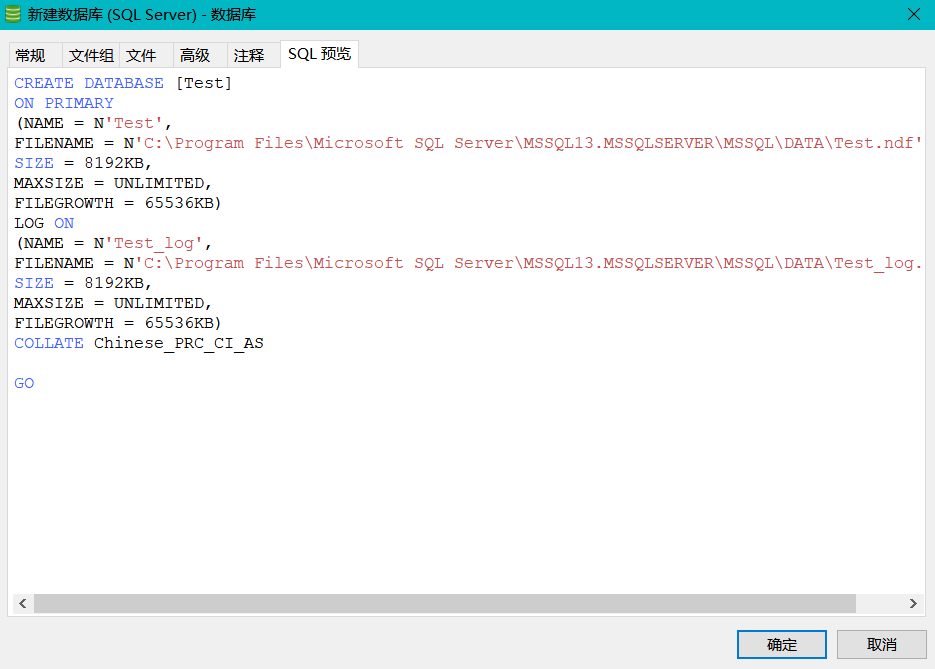
Task: Click the horizontal scrollbar thumb
Action: click(445, 603)
